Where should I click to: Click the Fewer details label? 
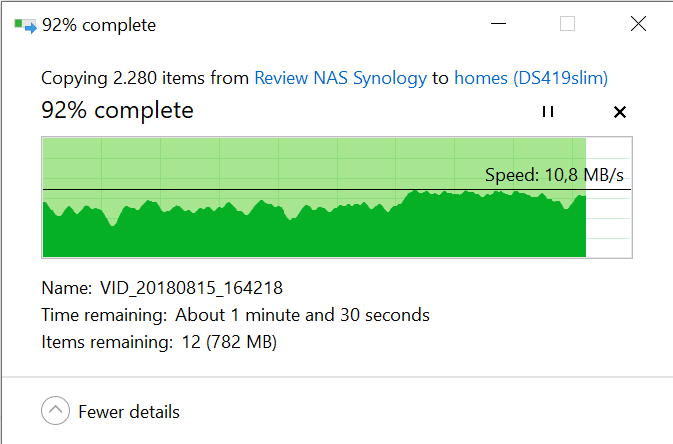(x=129, y=412)
